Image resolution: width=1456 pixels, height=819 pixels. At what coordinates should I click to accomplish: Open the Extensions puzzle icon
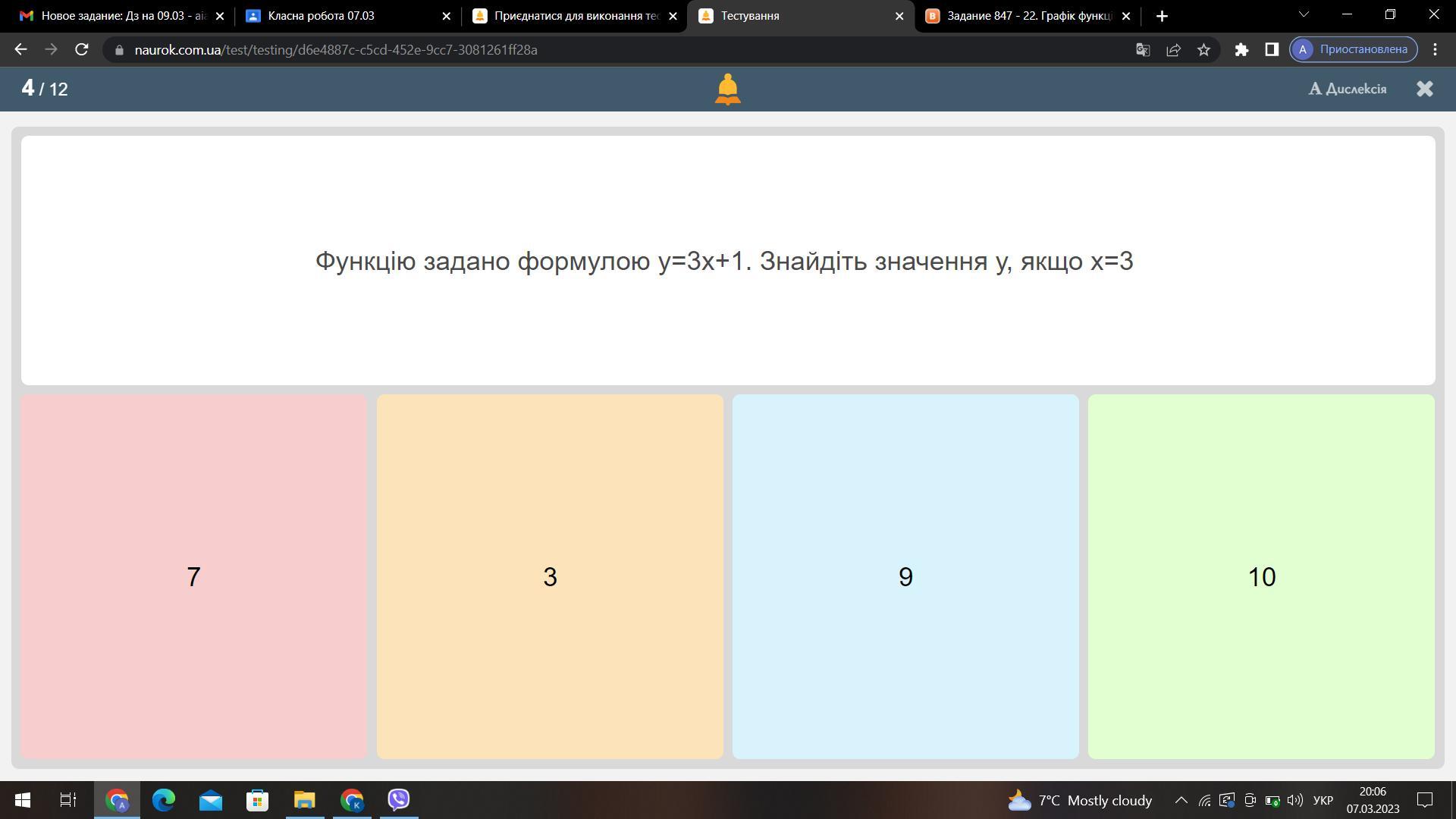1241,49
